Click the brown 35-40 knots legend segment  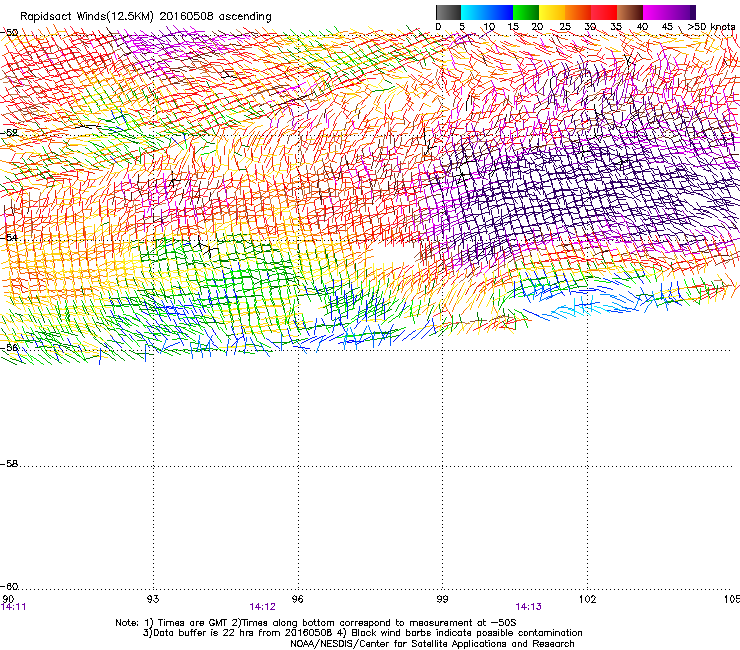point(630,12)
